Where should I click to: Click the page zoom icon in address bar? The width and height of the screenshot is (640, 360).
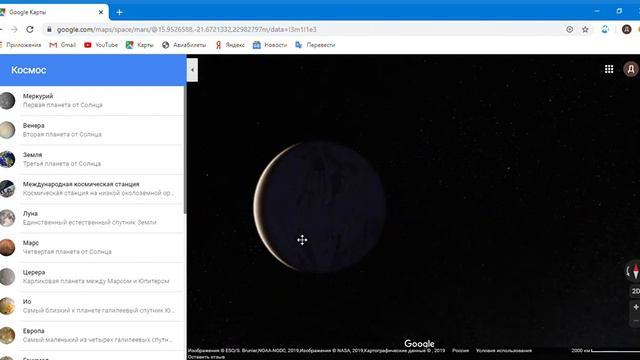pos(569,29)
